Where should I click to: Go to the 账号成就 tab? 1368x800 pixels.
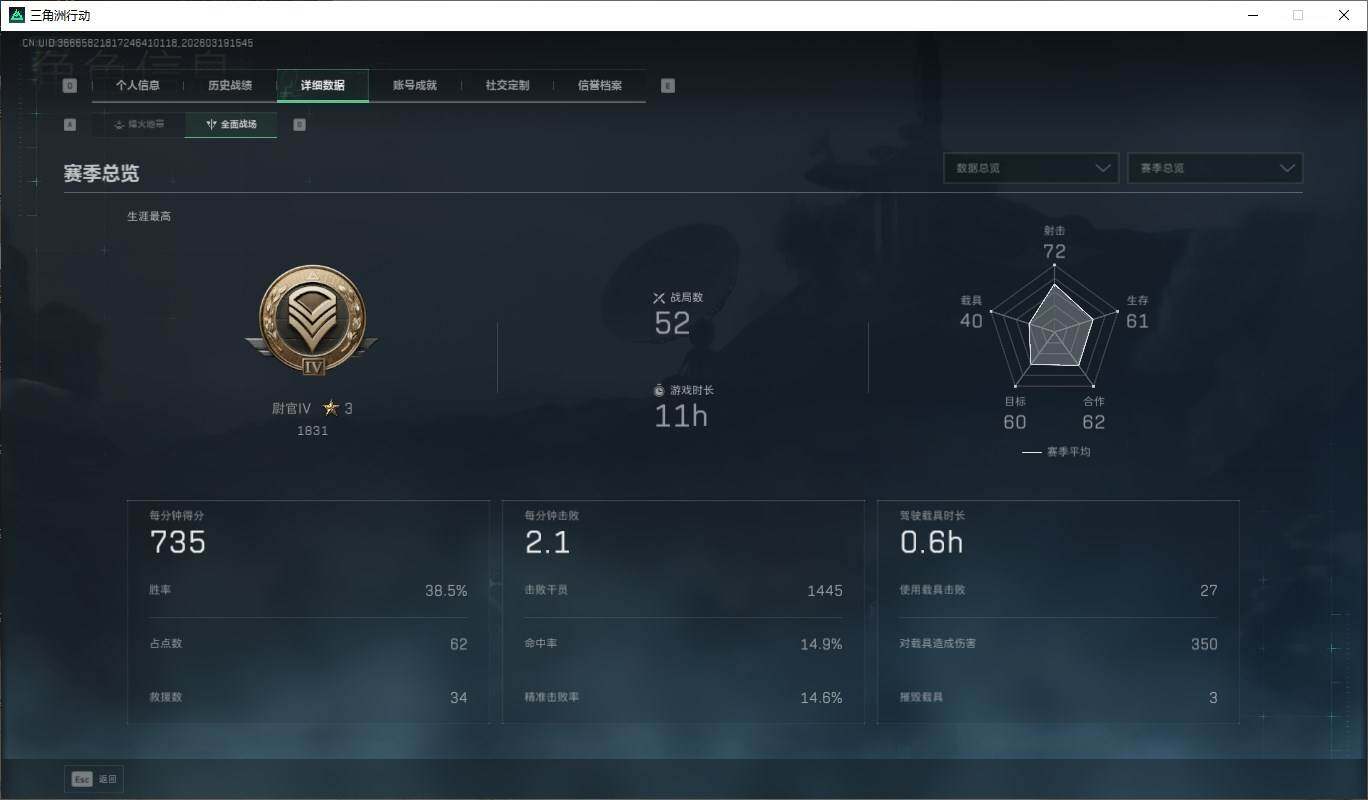pyautogui.click(x=415, y=86)
